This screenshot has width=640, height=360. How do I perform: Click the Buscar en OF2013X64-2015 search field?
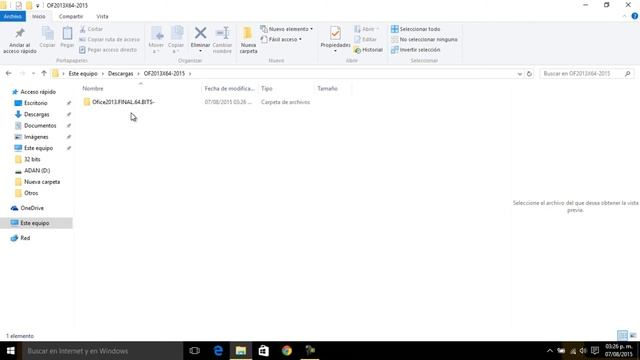pos(587,73)
